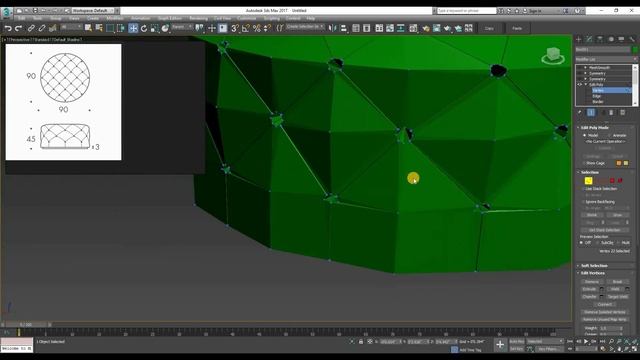Select Preview Selection Multi radio button

point(619,242)
